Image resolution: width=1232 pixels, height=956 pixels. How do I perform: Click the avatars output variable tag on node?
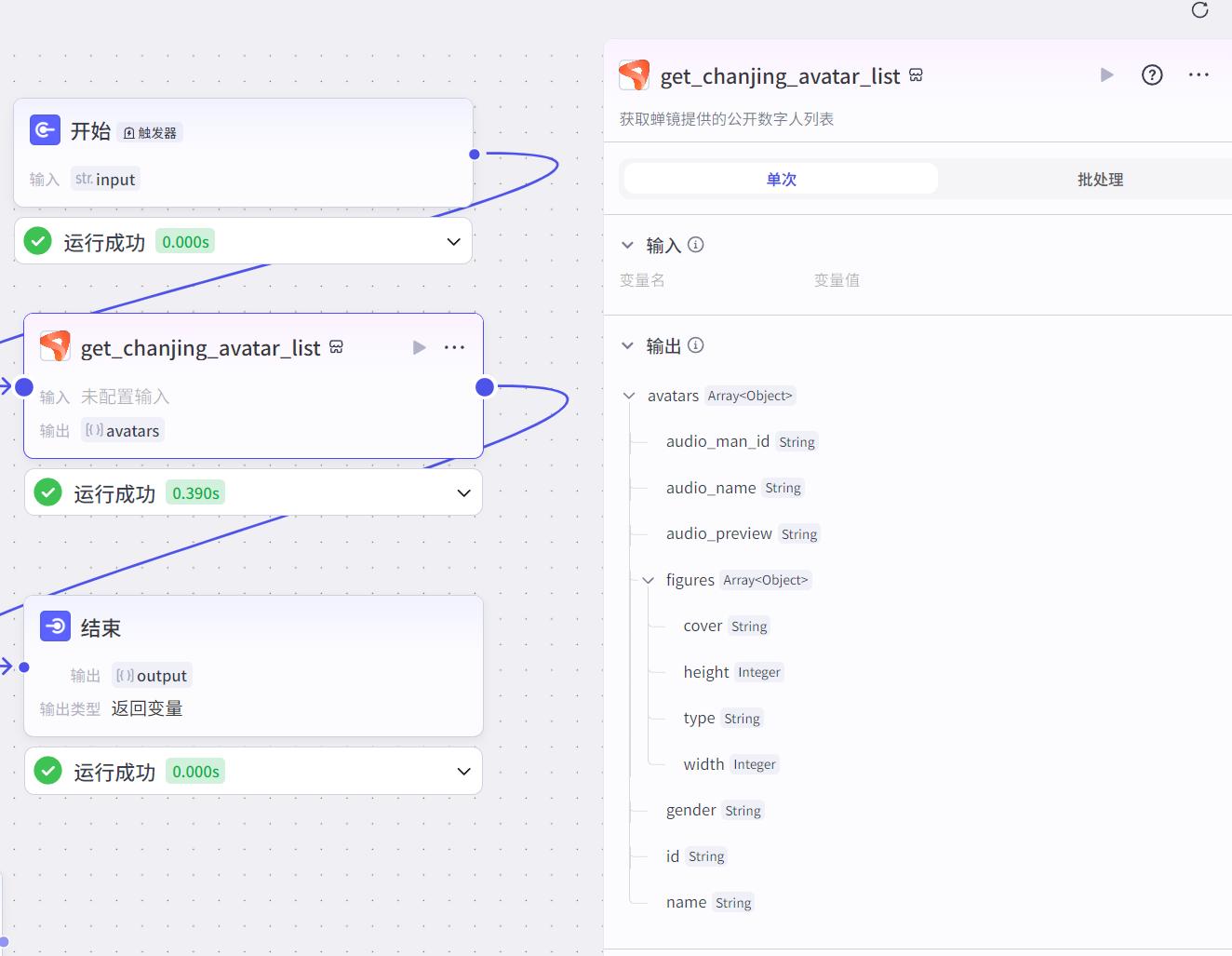tap(123, 431)
